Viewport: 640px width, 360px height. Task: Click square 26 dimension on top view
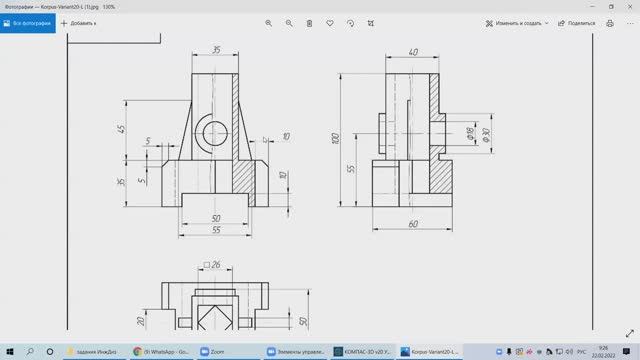pyautogui.click(x=212, y=265)
